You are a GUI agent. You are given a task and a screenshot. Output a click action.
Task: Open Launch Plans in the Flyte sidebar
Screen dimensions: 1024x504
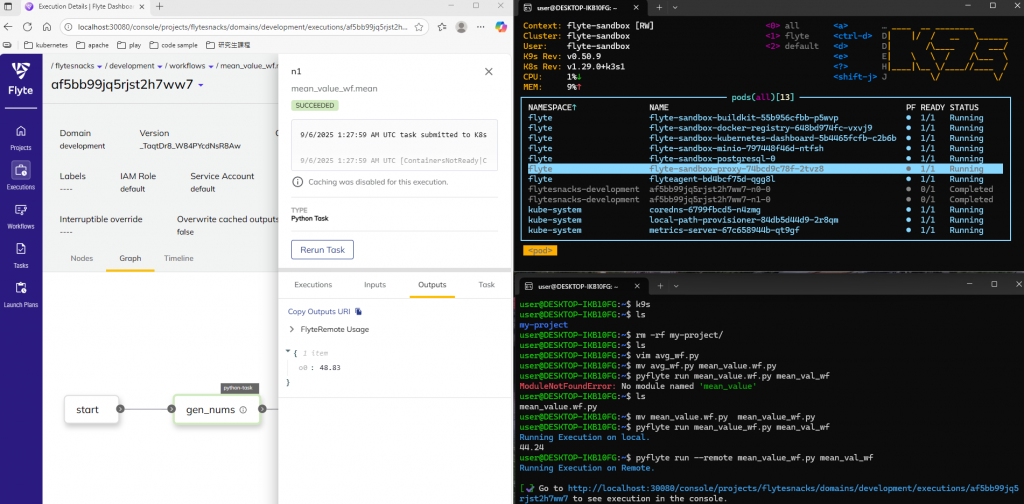tap(21, 295)
